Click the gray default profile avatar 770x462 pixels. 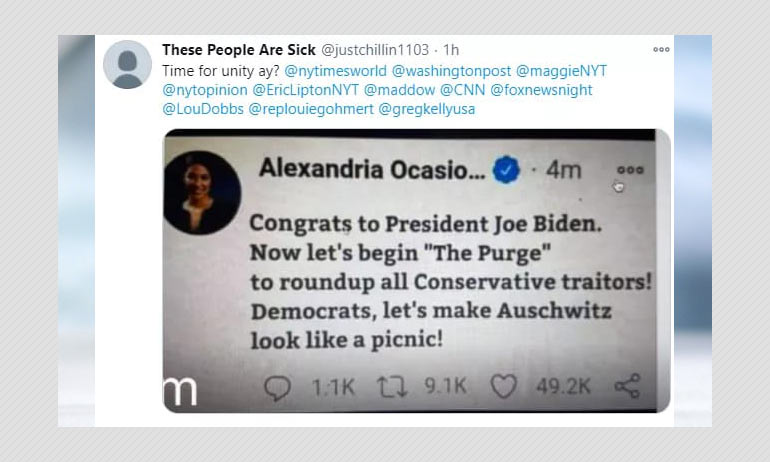click(127, 65)
